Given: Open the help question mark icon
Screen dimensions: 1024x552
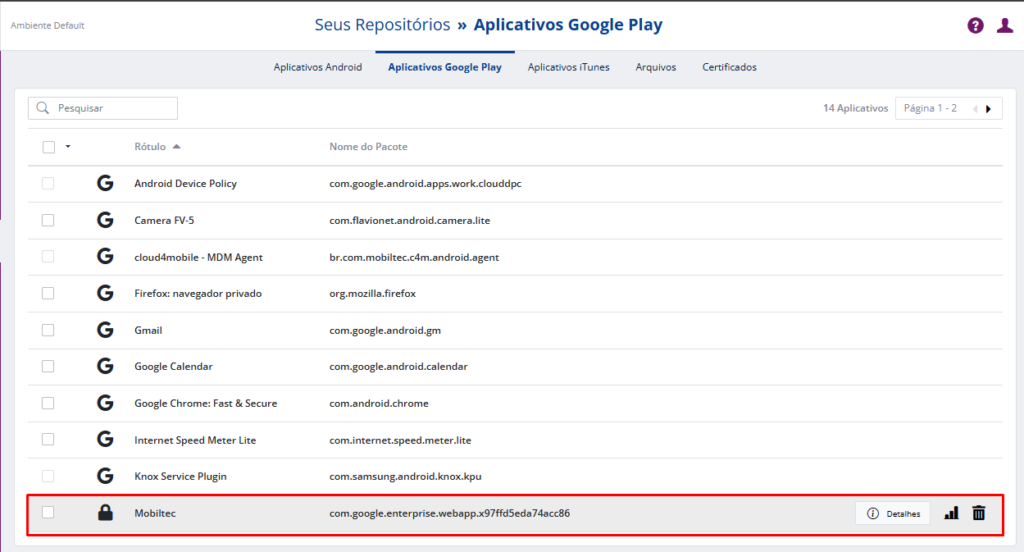Looking at the screenshot, I should (975, 25).
